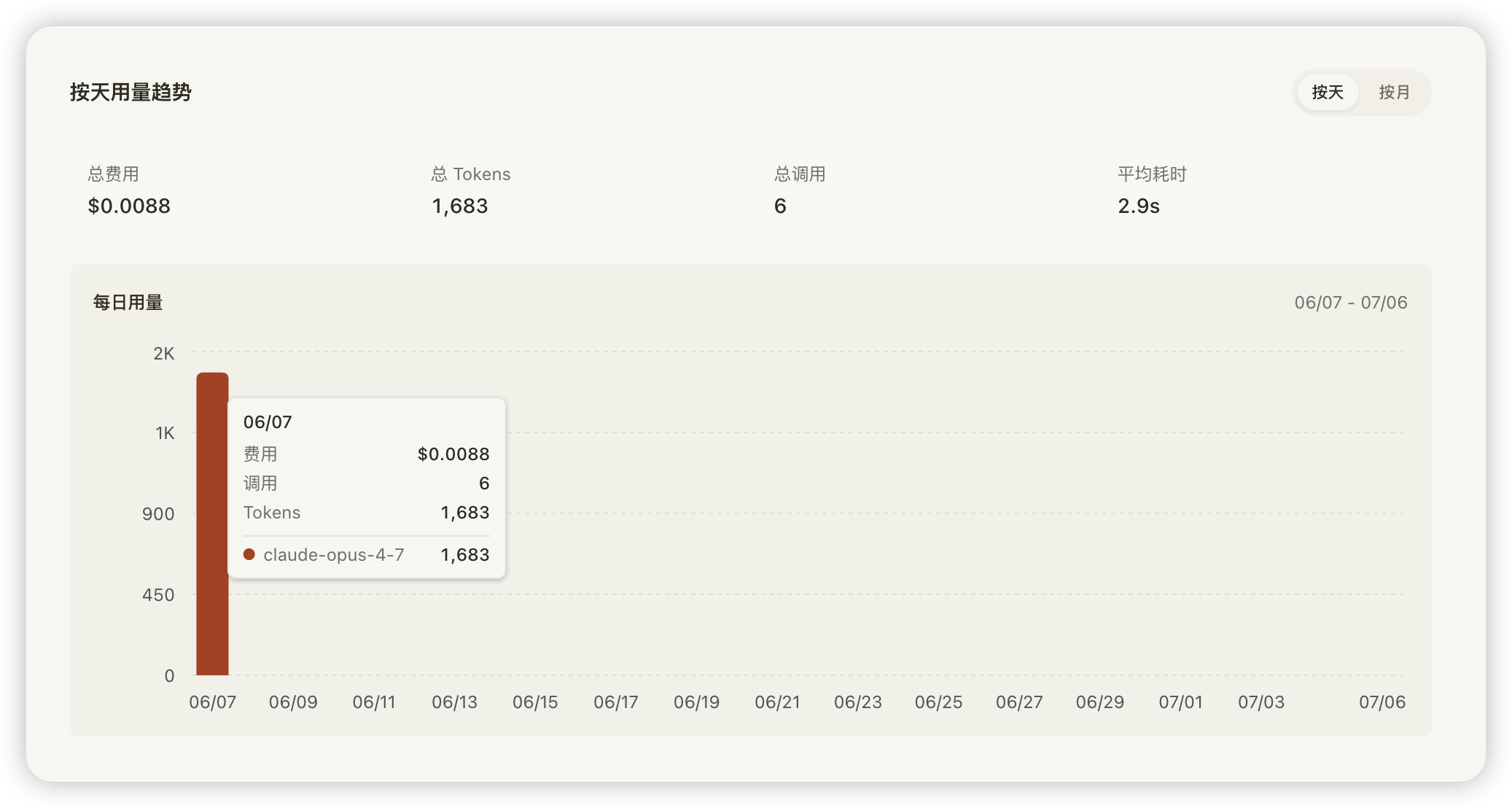This screenshot has height=808, width=1512.
Task: Click the claude-opus-4-7 red legend dot
Action: pos(249,554)
